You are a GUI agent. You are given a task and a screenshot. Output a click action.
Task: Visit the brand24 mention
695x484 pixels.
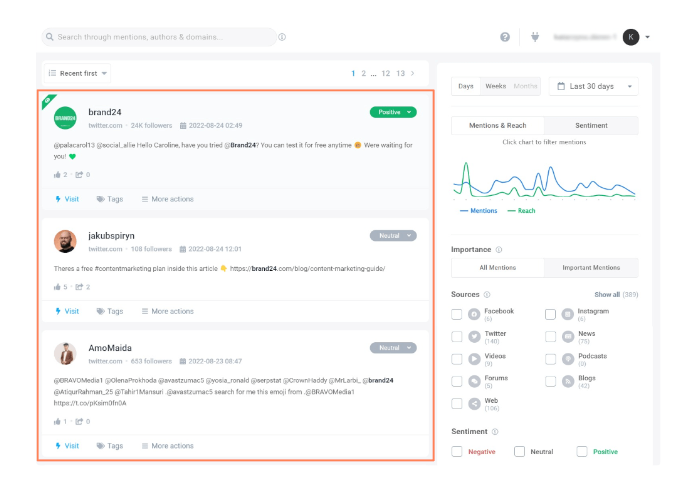click(x=67, y=199)
